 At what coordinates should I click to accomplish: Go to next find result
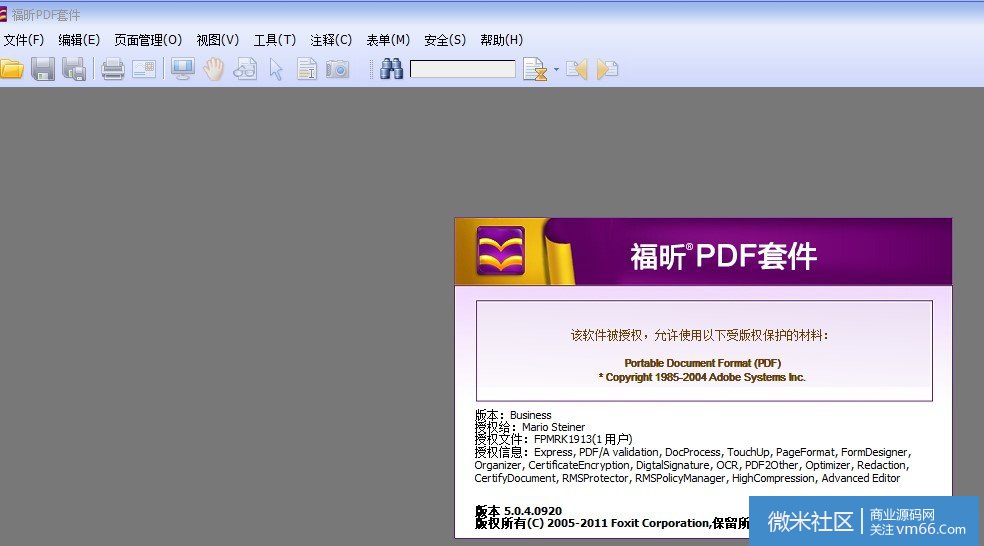click(607, 69)
